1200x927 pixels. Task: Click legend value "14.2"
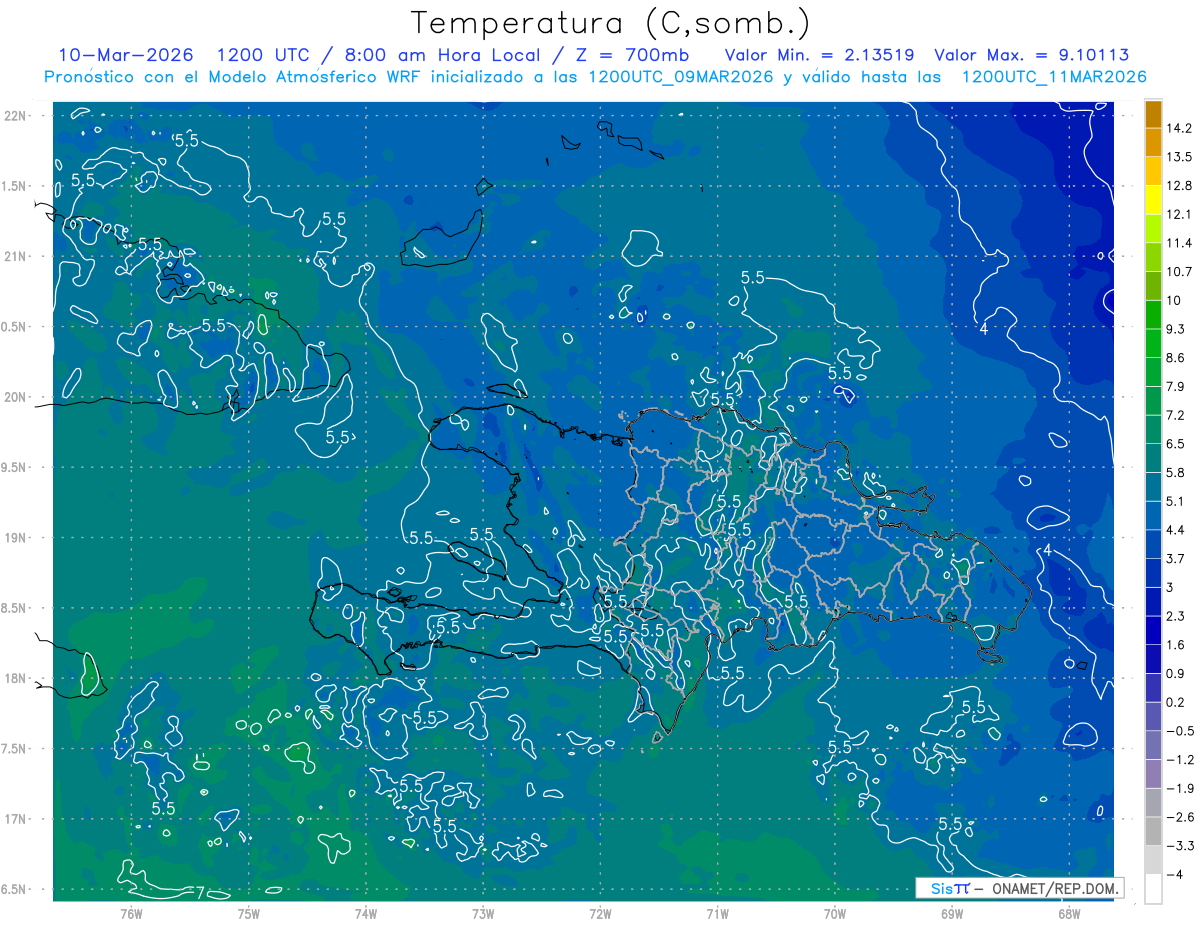(x=1180, y=128)
